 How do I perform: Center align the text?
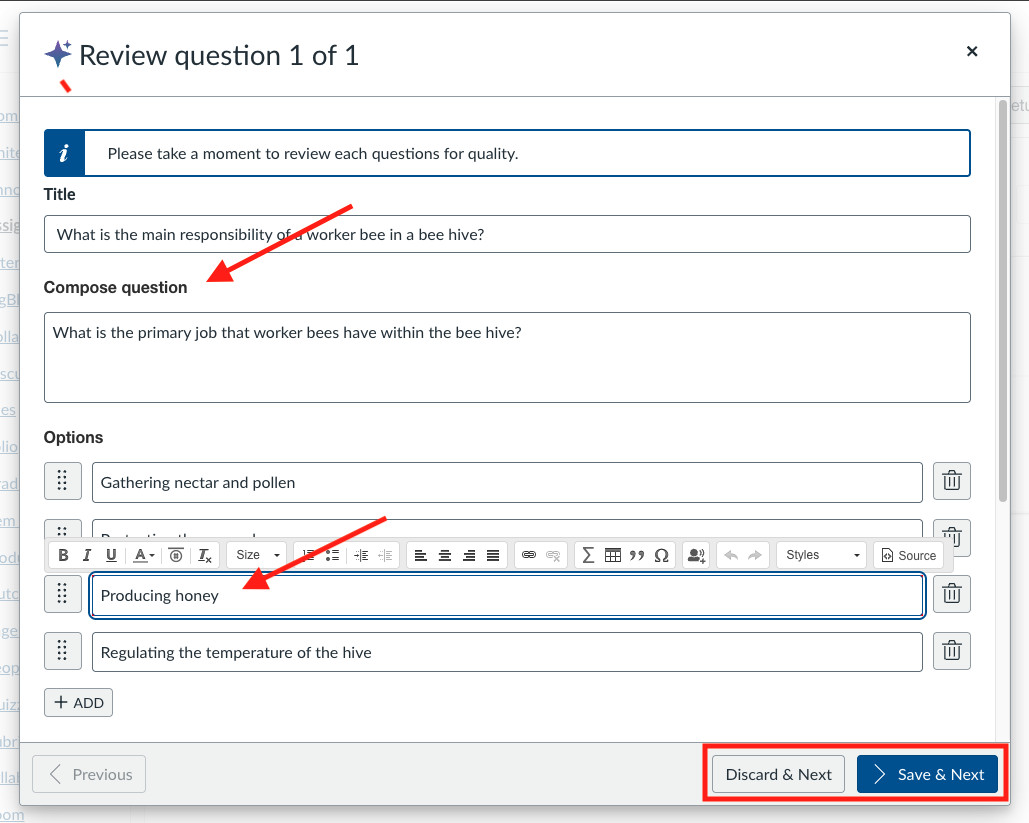(x=445, y=555)
